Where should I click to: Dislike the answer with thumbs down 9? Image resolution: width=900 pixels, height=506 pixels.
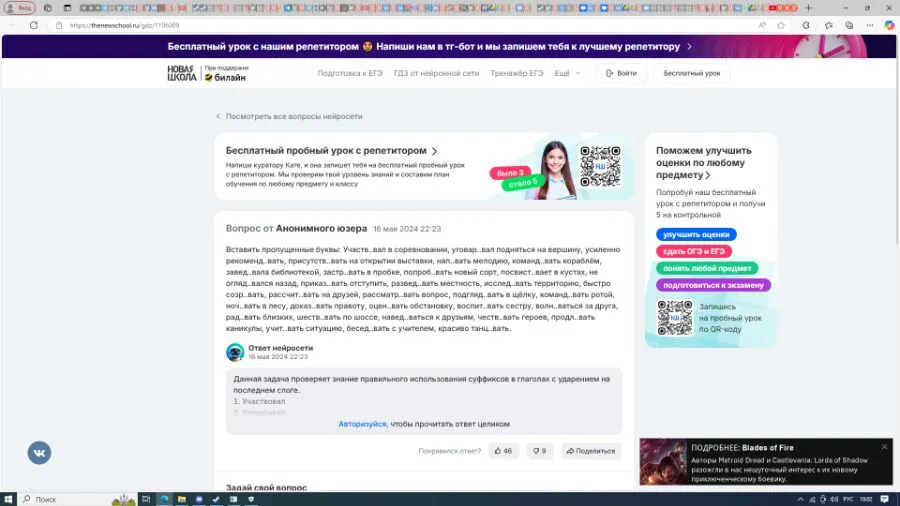539,451
